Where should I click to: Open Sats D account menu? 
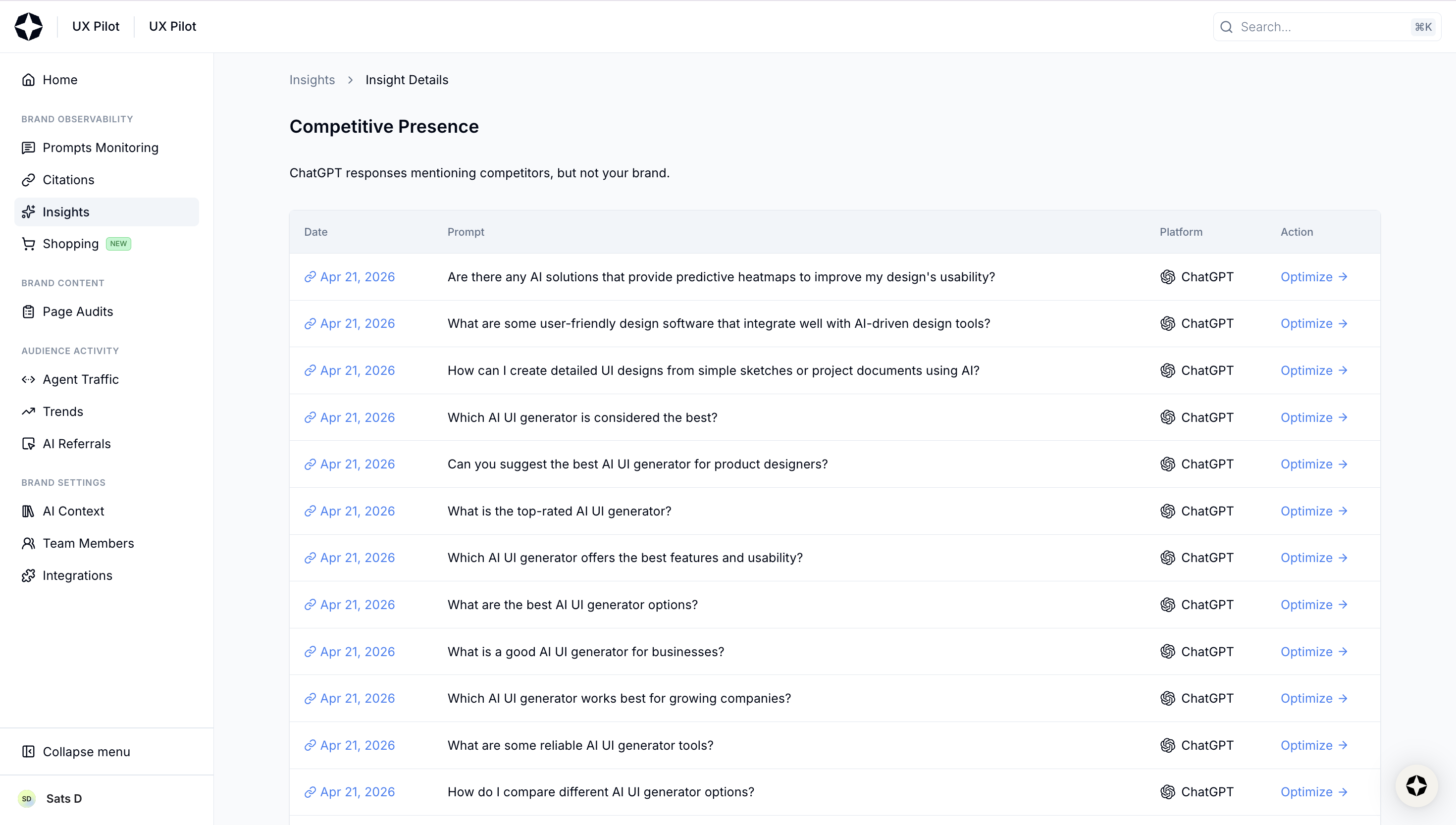(63, 799)
